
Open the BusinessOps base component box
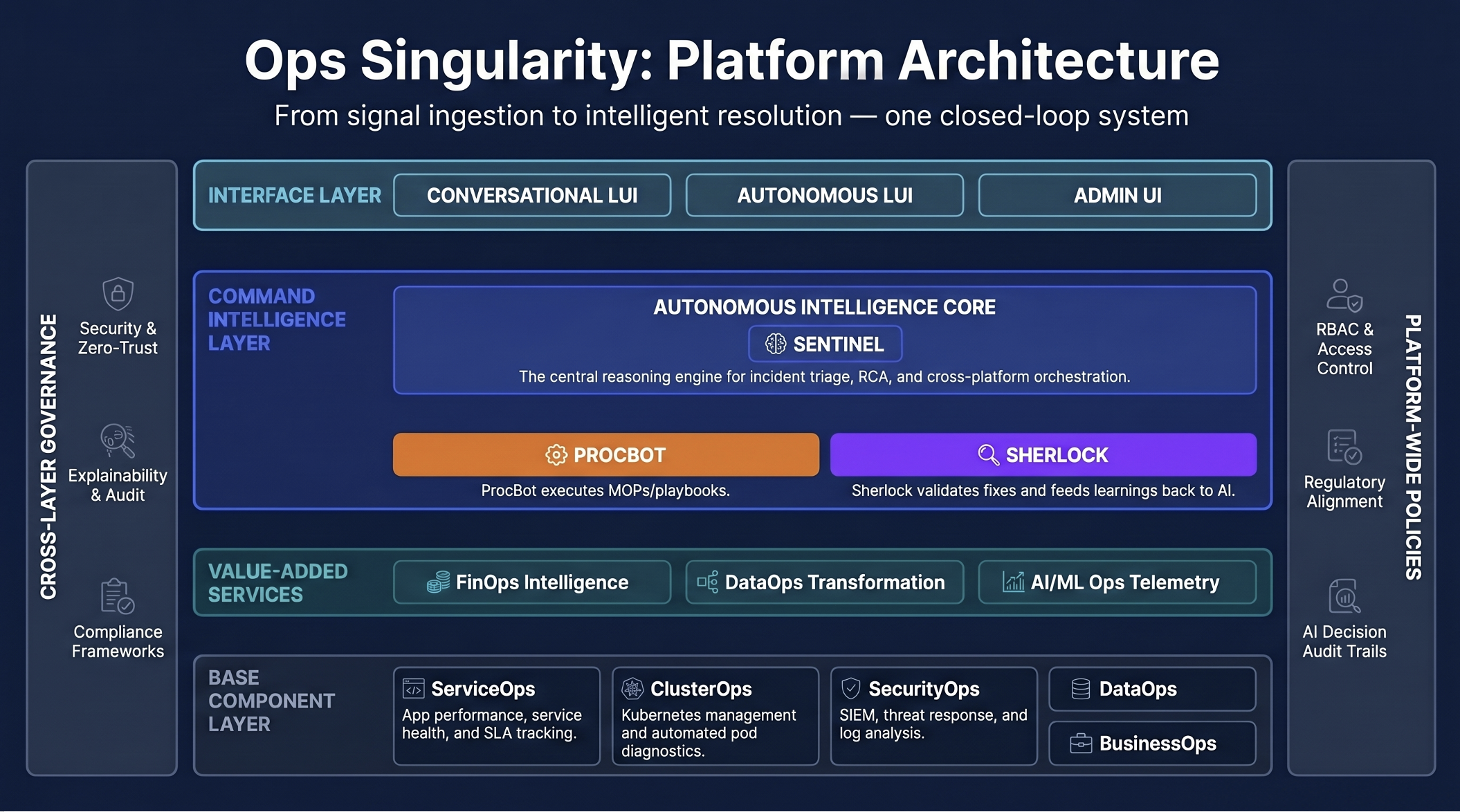click(x=1153, y=744)
